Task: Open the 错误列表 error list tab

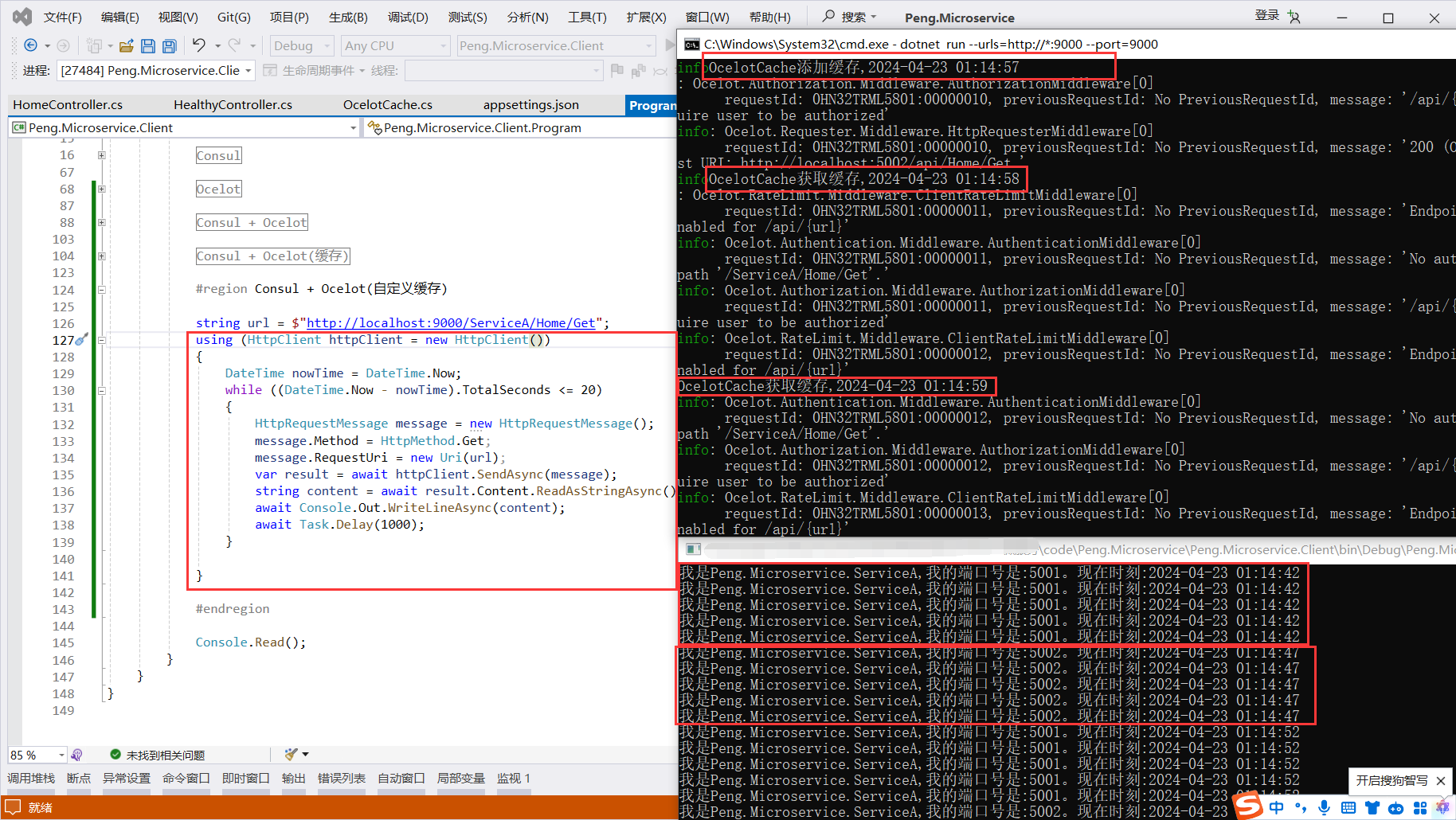Action: coord(342,779)
